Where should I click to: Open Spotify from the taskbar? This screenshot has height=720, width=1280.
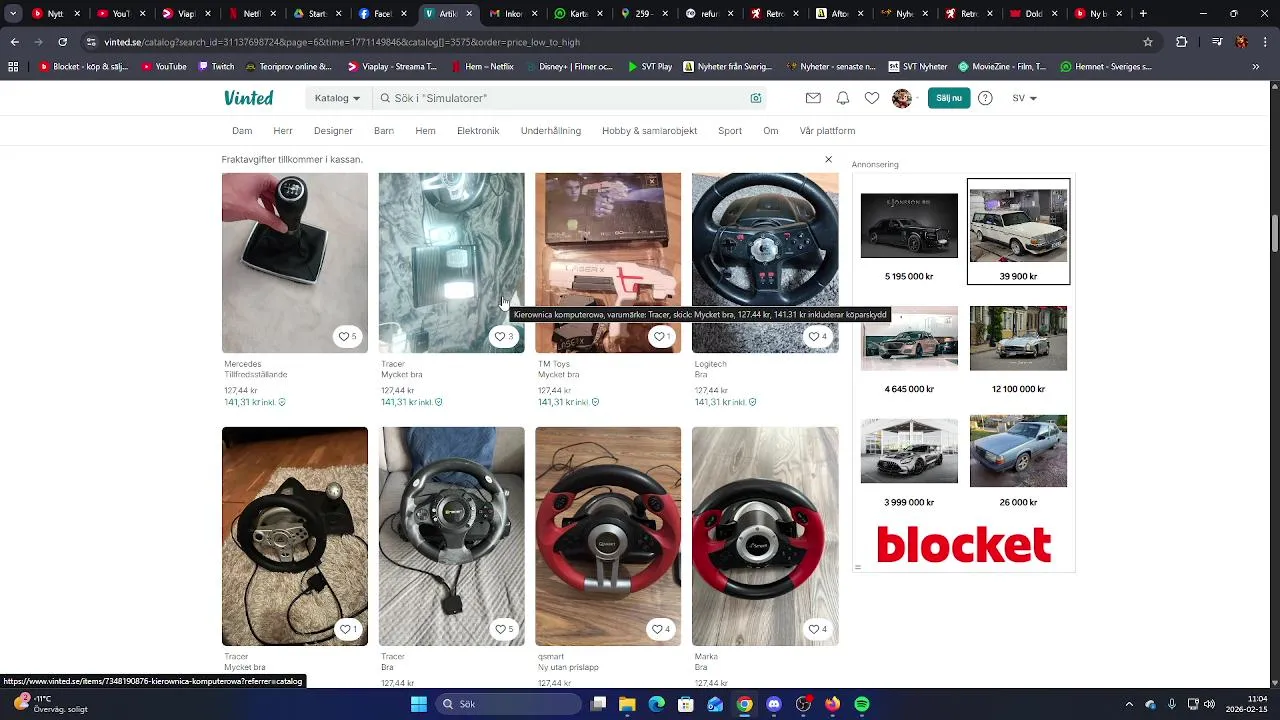pos(862,704)
